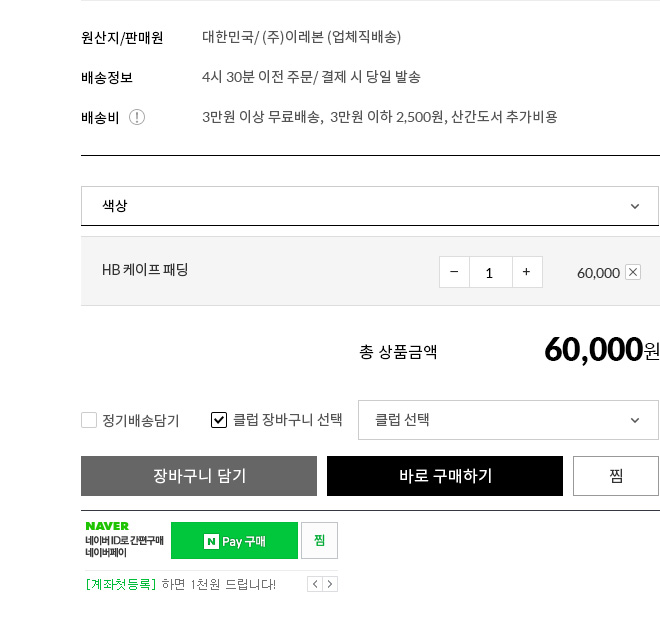The image size is (660, 633).
Task: Click the green N Pay 구매 button
Action: [234, 541]
